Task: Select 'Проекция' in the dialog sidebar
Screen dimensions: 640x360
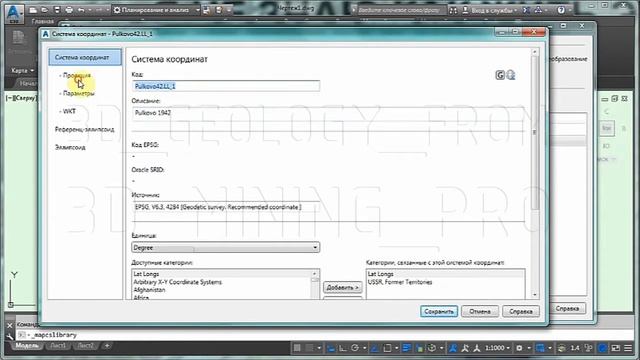Action: click(77, 76)
